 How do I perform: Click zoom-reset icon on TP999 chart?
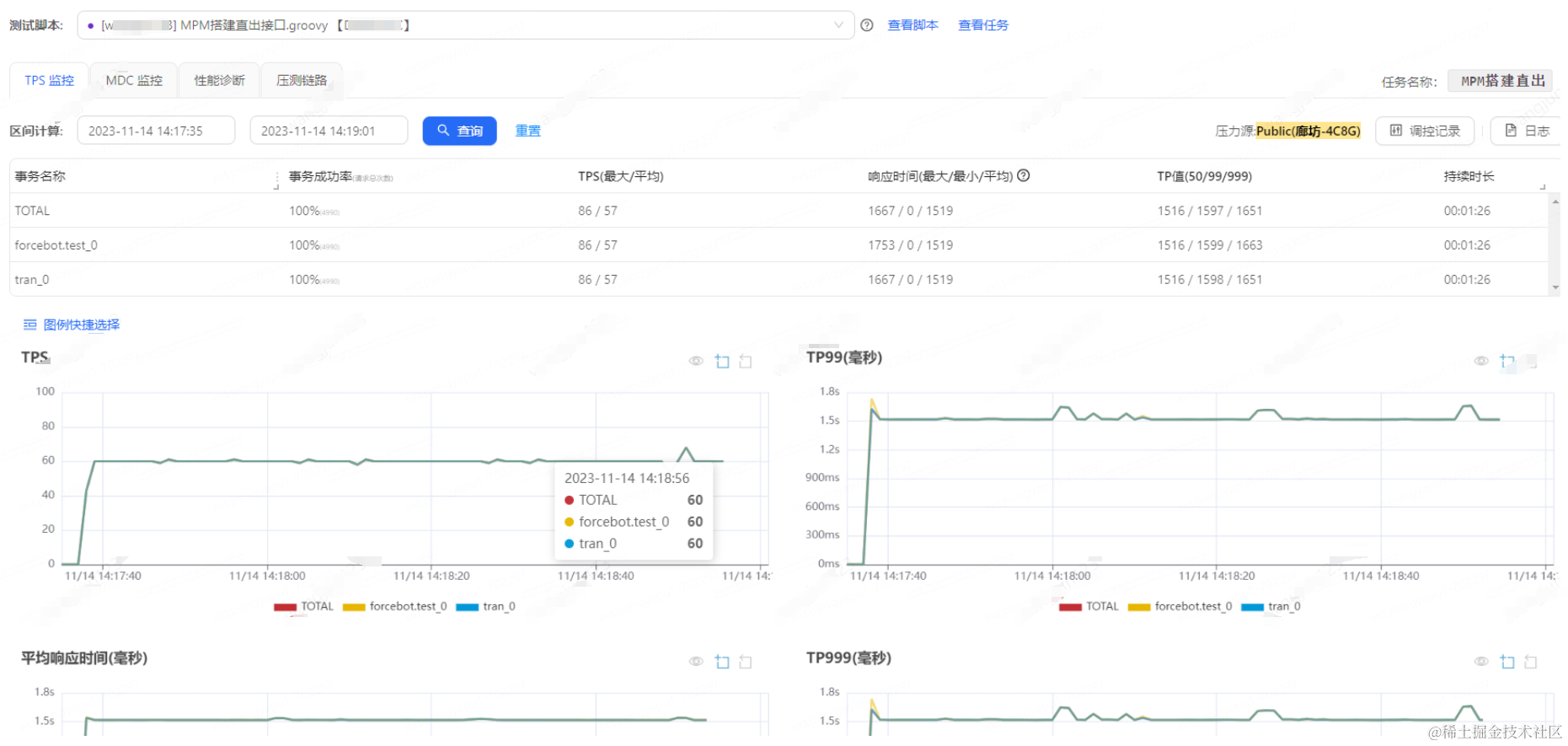1531,662
